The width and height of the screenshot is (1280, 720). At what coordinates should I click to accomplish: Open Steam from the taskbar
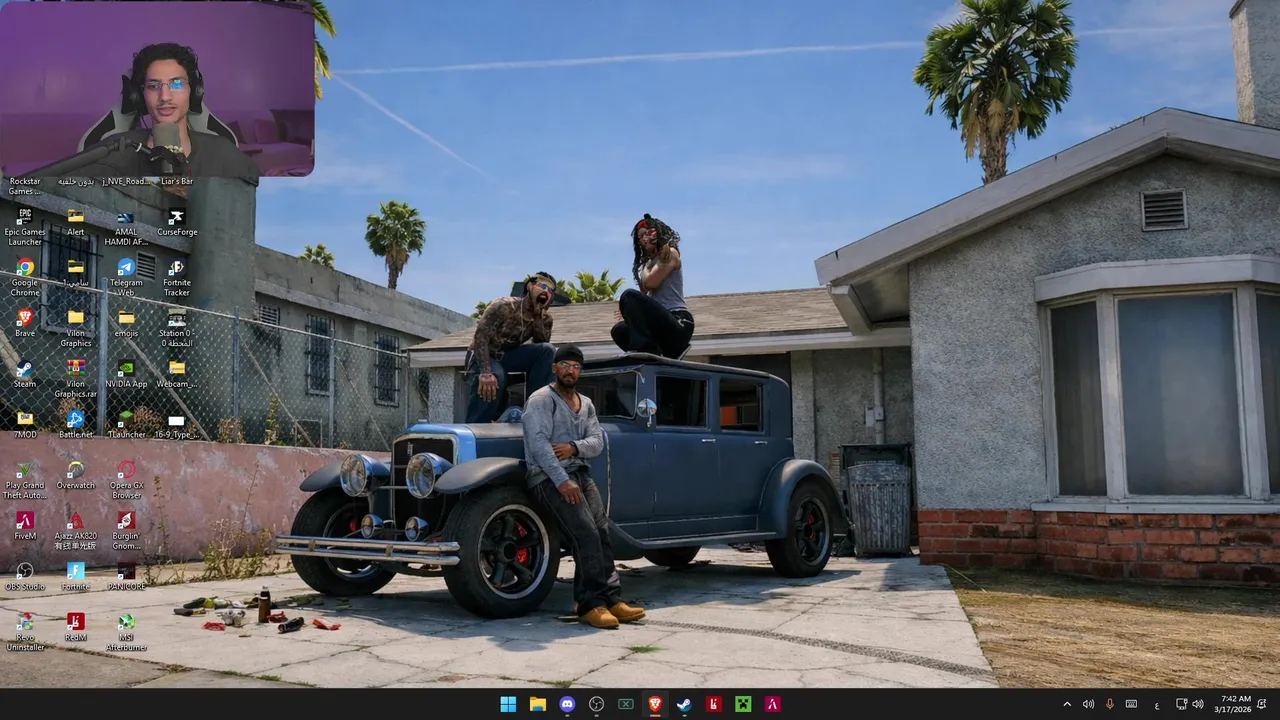pos(684,704)
